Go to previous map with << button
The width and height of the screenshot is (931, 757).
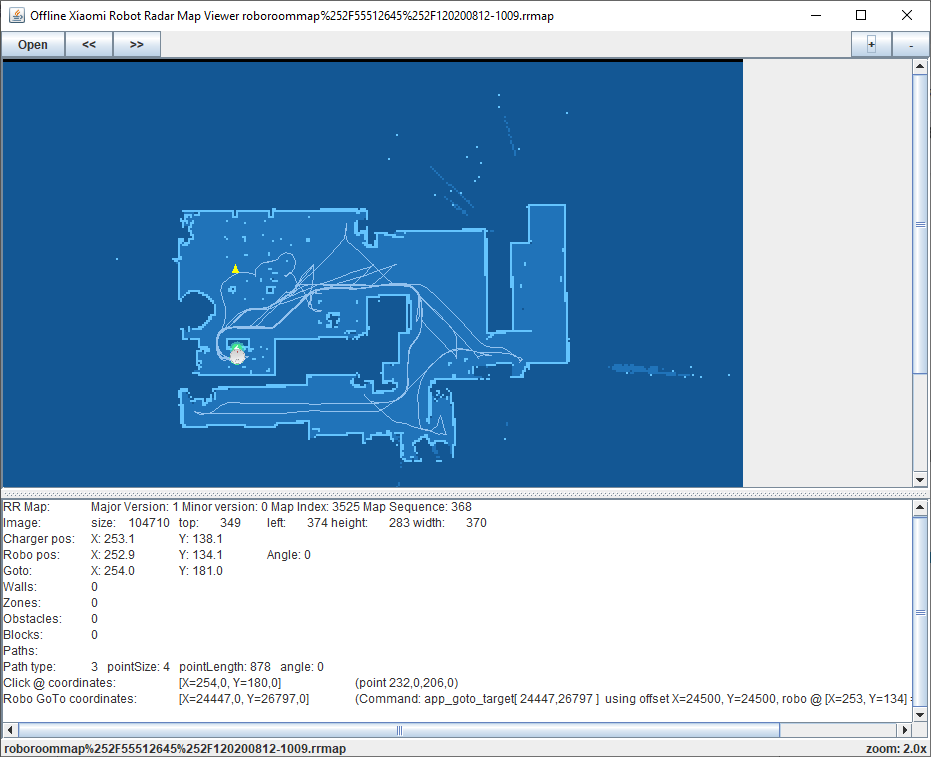click(x=89, y=44)
